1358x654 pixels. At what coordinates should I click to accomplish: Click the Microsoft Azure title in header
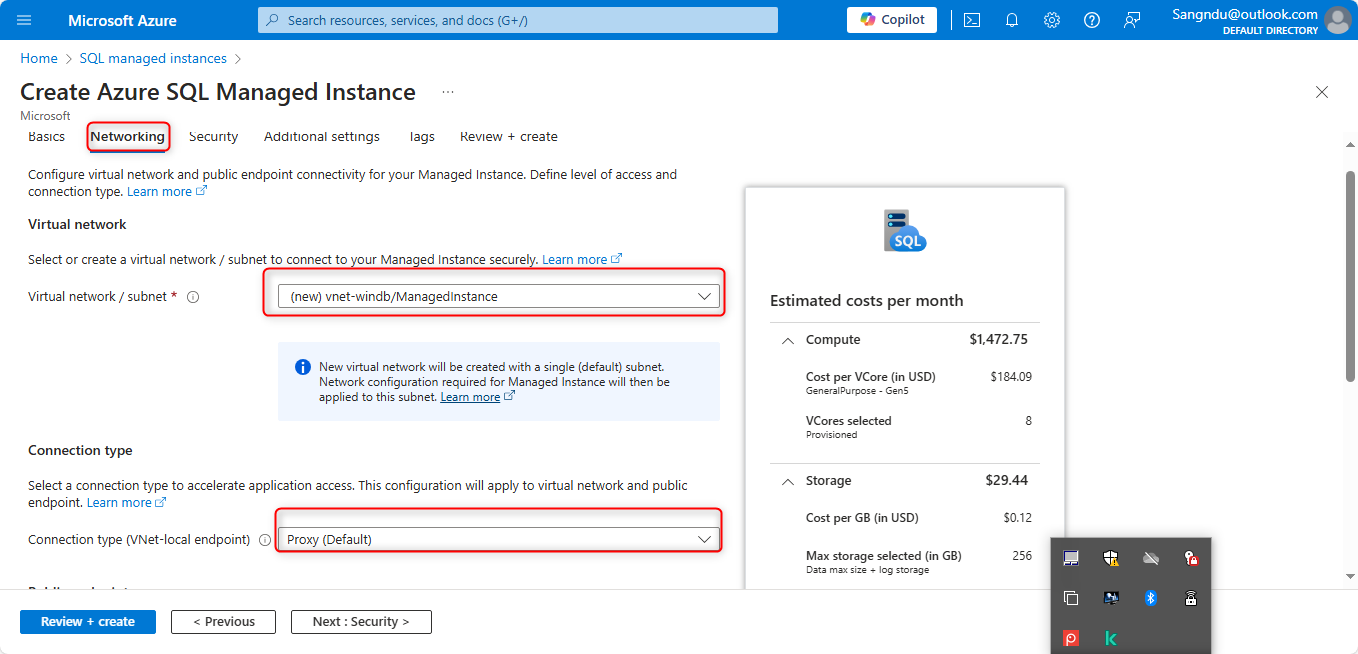(123, 20)
